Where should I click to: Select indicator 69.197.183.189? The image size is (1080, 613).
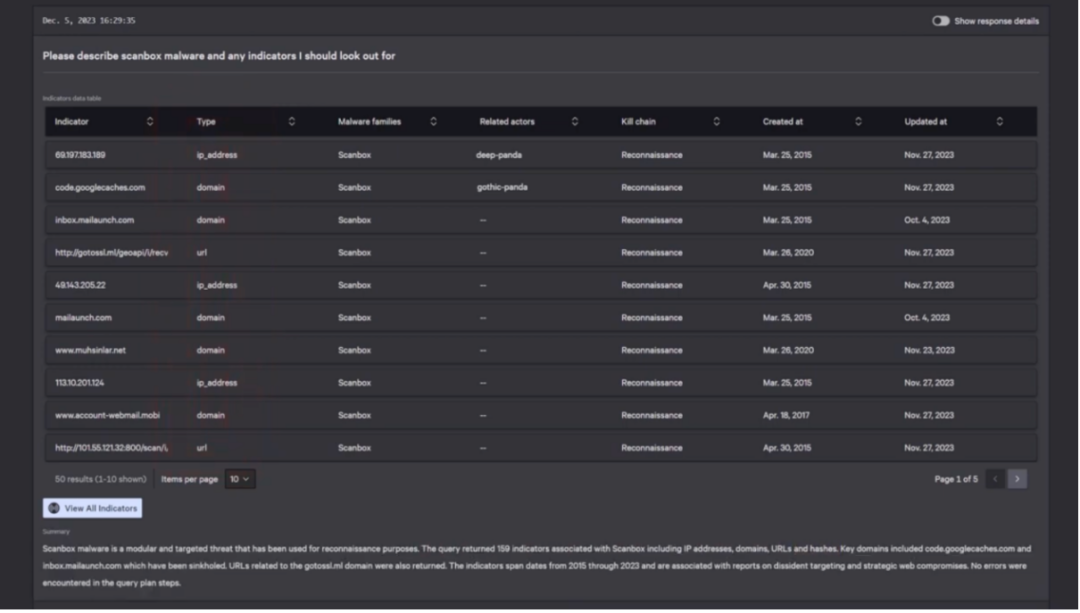coord(80,155)
